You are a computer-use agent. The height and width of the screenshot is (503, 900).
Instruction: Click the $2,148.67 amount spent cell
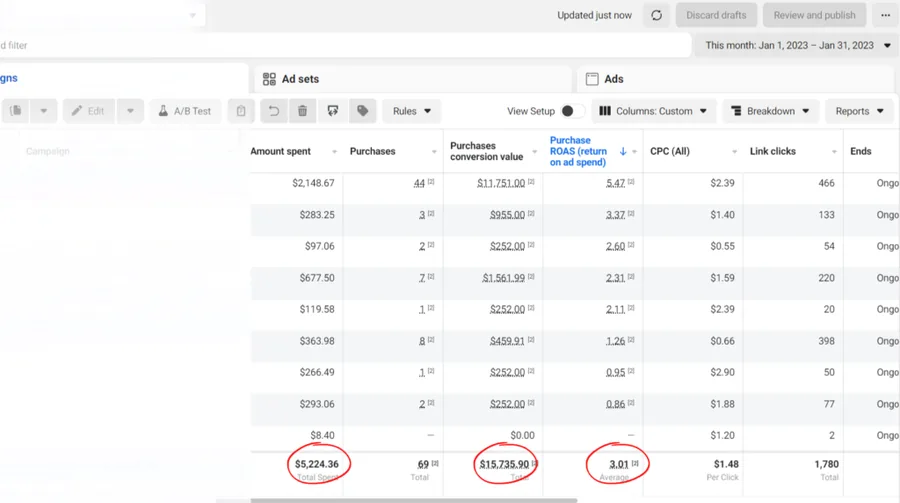pos(313,183)
